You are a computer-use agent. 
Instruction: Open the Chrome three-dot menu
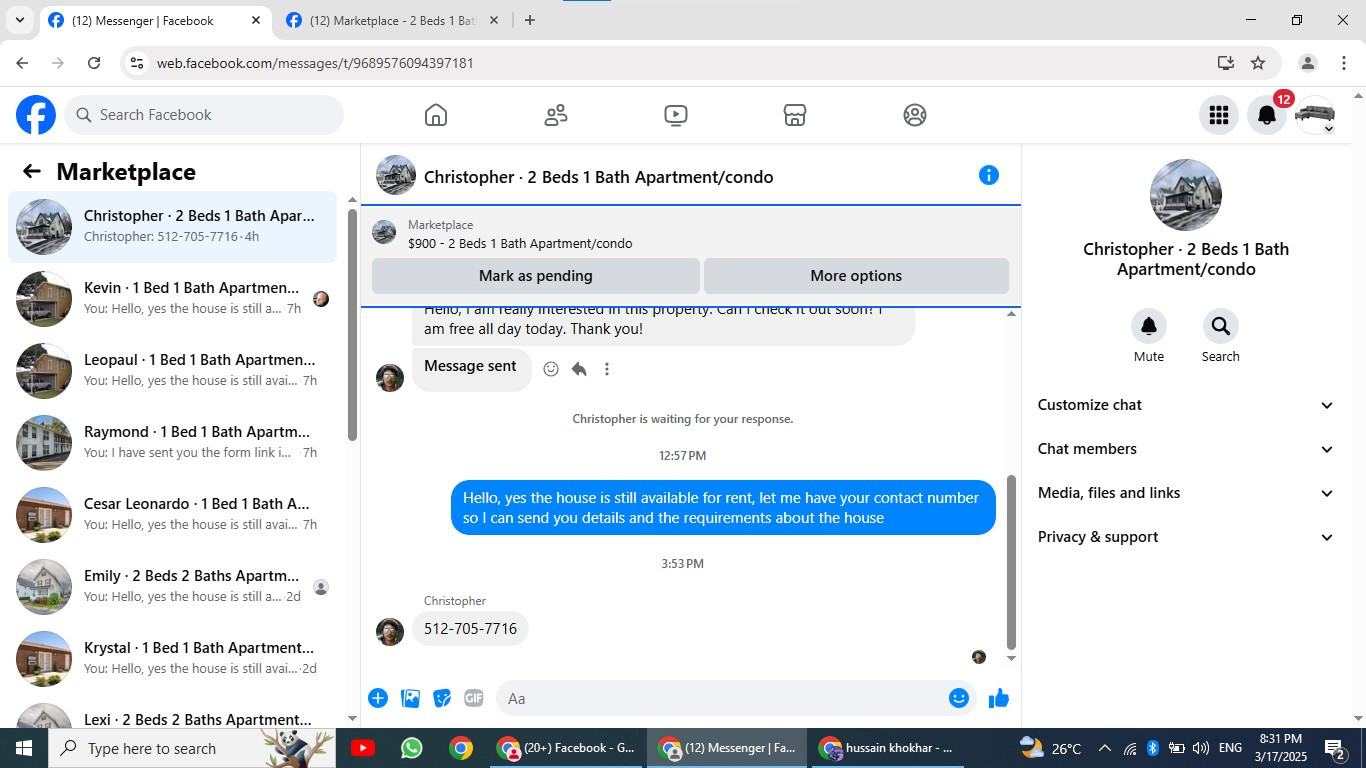[1344, 63]
